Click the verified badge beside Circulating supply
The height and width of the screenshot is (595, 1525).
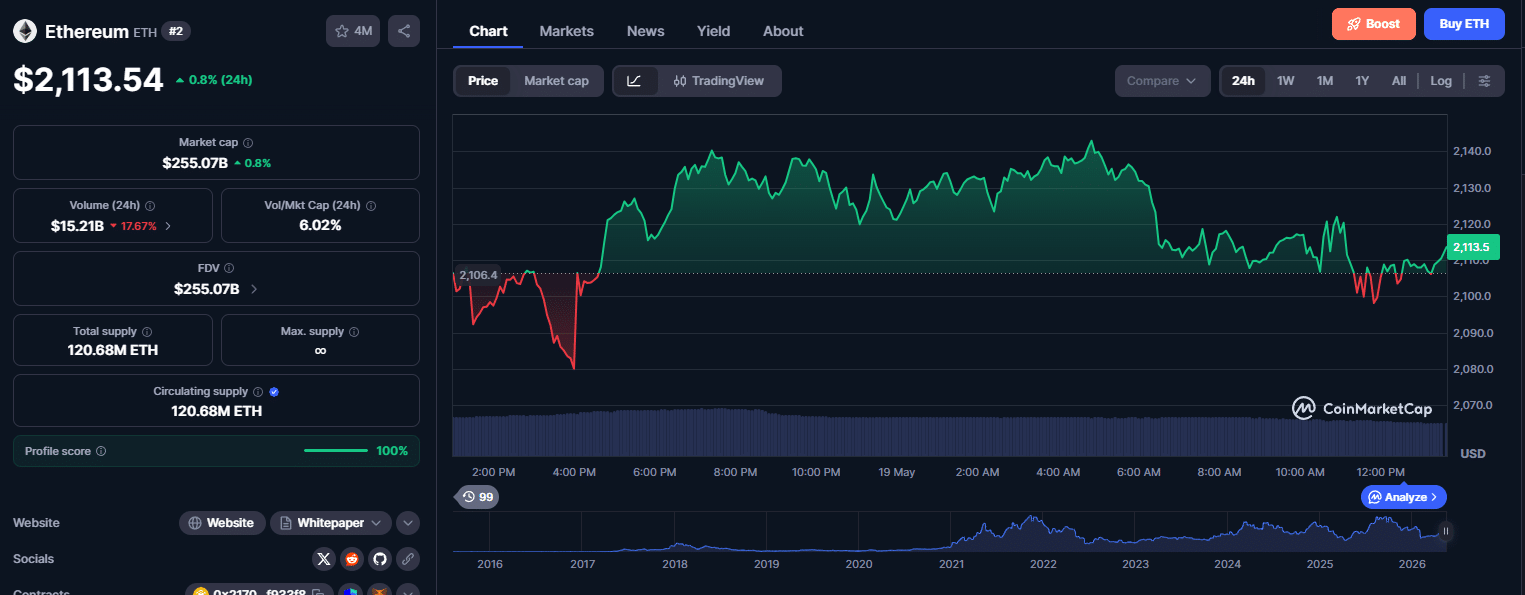pos(274,392)
